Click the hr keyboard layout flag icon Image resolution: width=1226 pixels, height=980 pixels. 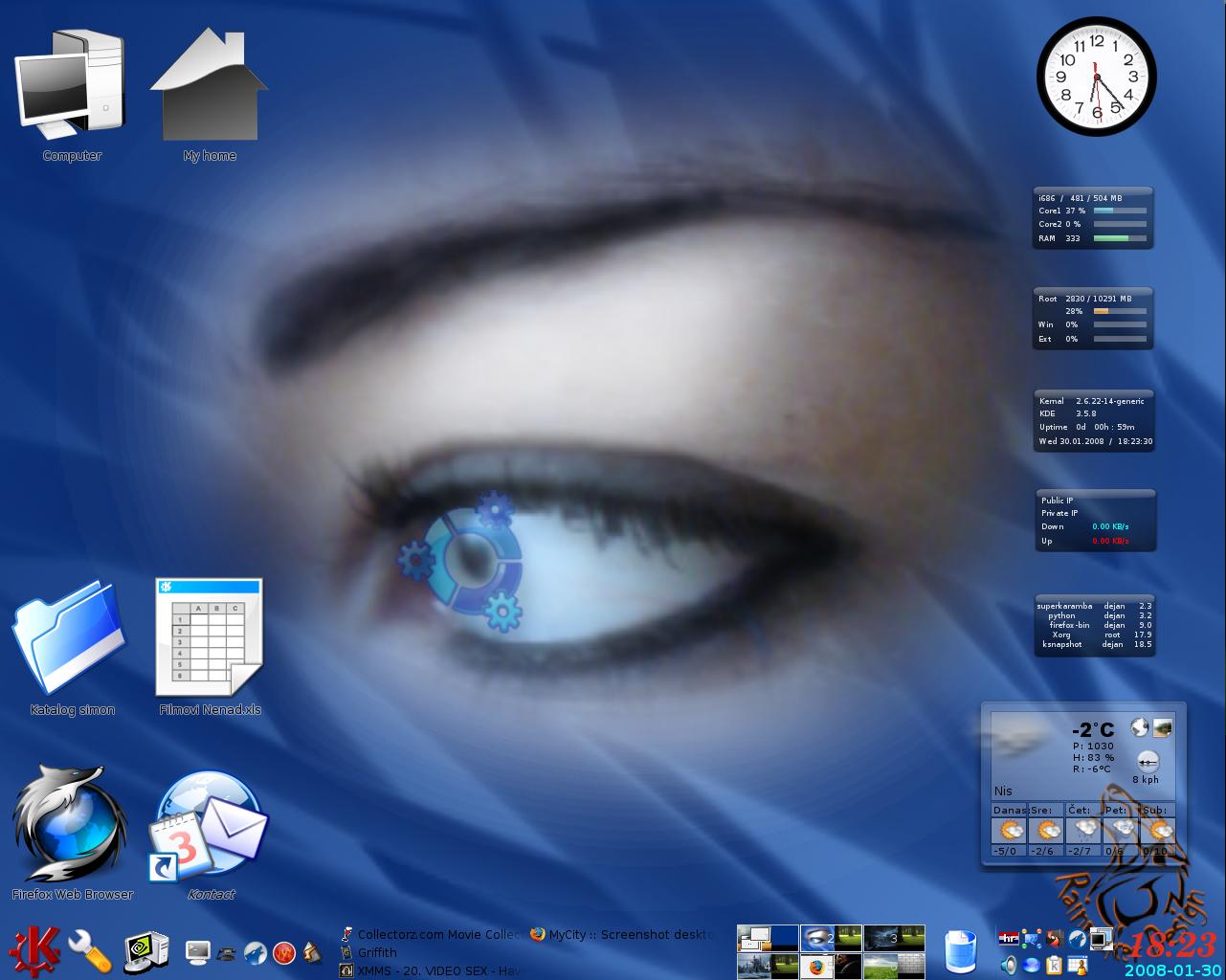pyautogui.click(x=1007, y=939)
